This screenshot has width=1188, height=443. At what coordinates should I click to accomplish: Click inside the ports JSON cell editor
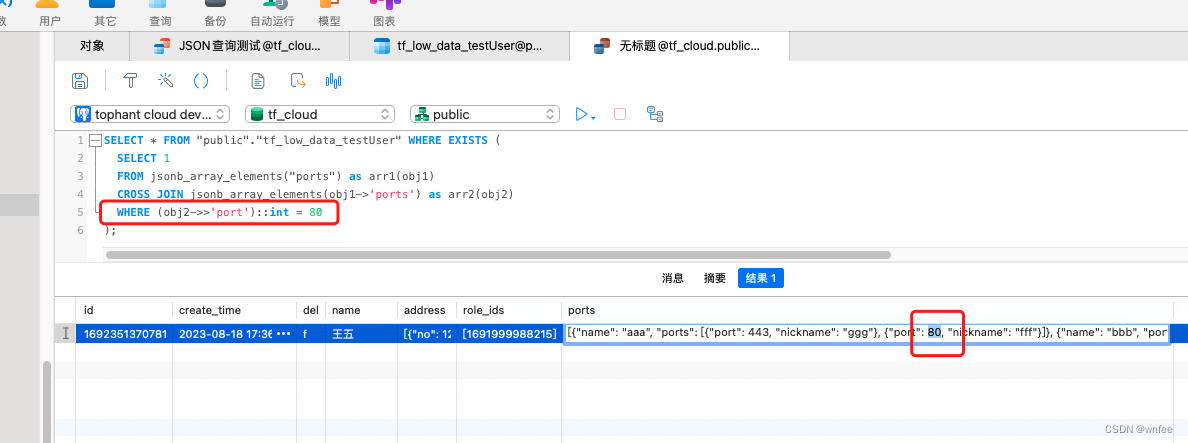pyautogui.click(x=868, y=333)
